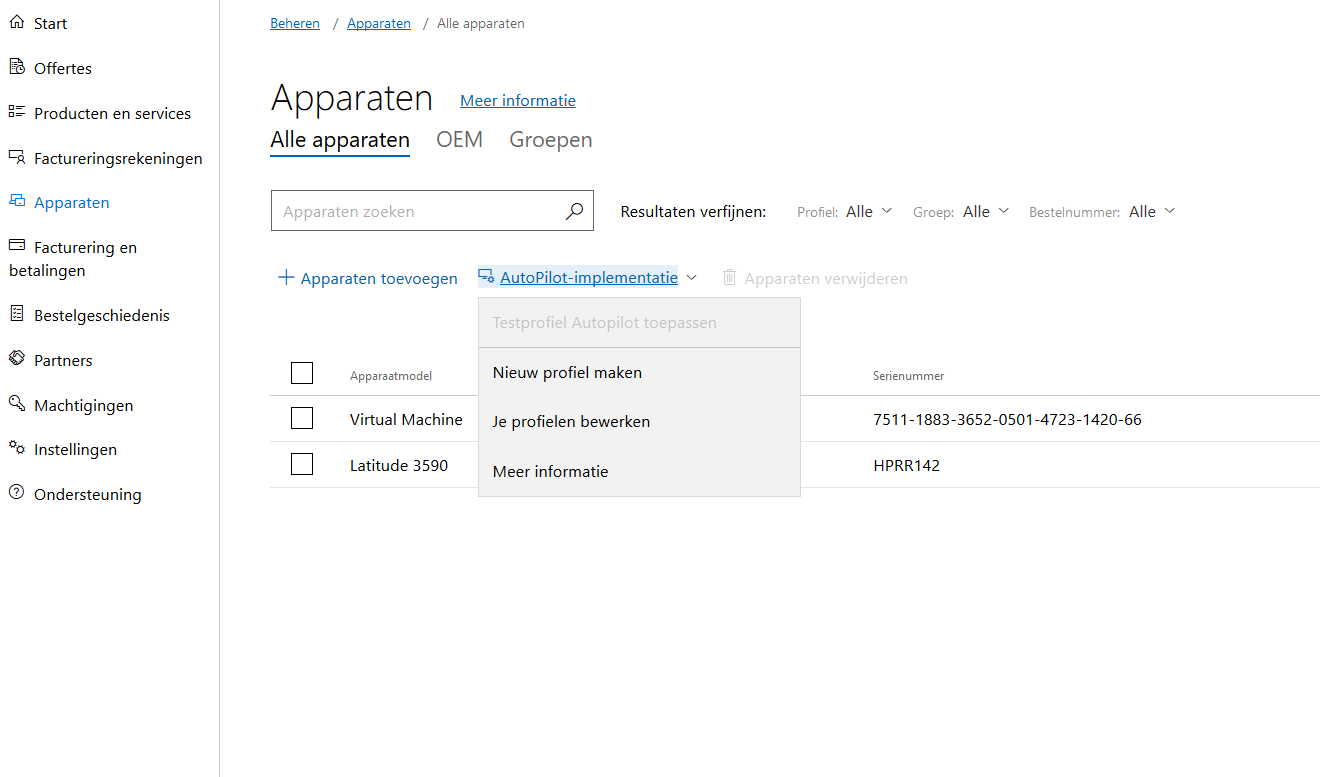Click the Latitude 3590 model cell
Viewport: 1320px width, 777px height.
pyautogui.click(x=399, y=465)
